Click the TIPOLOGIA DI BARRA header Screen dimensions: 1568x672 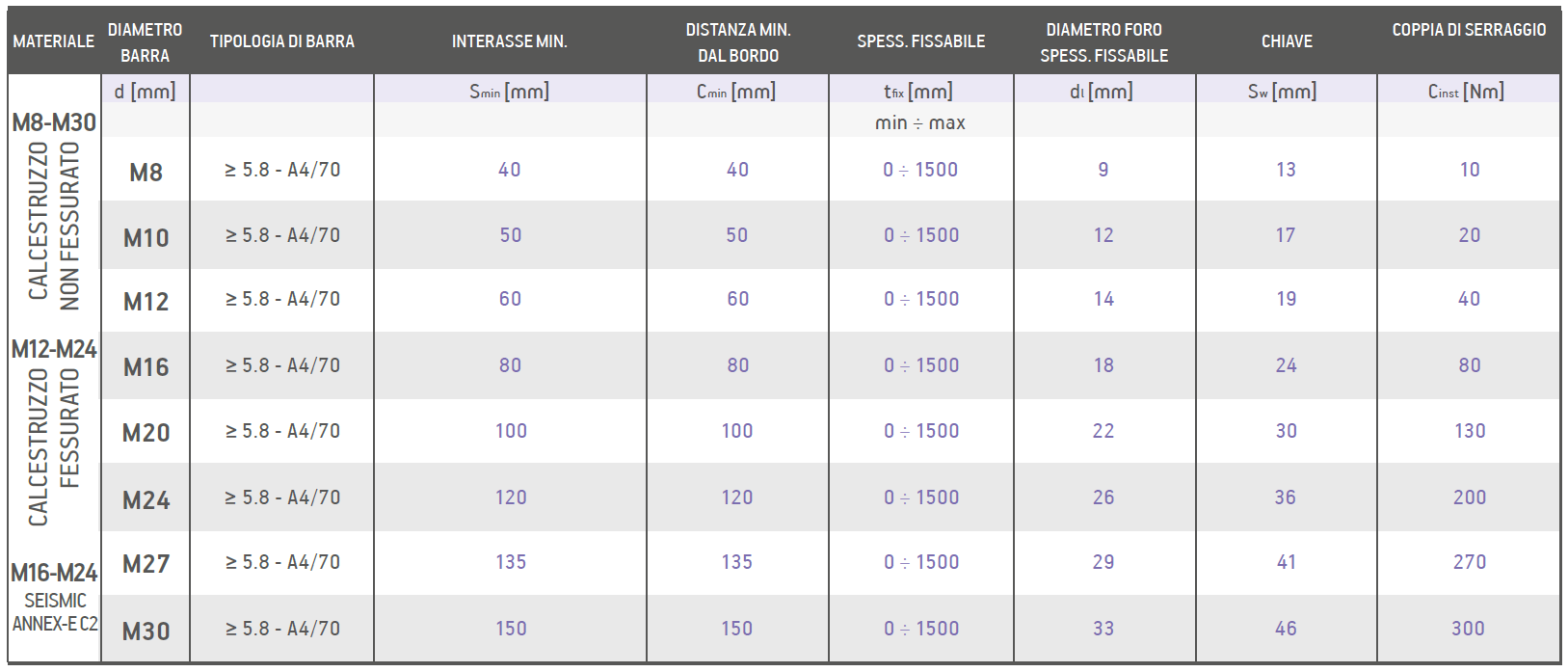(282, 41)
